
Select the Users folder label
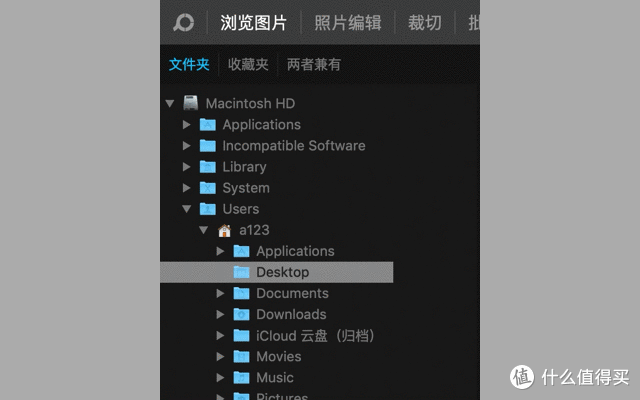(x=241, y=209)
